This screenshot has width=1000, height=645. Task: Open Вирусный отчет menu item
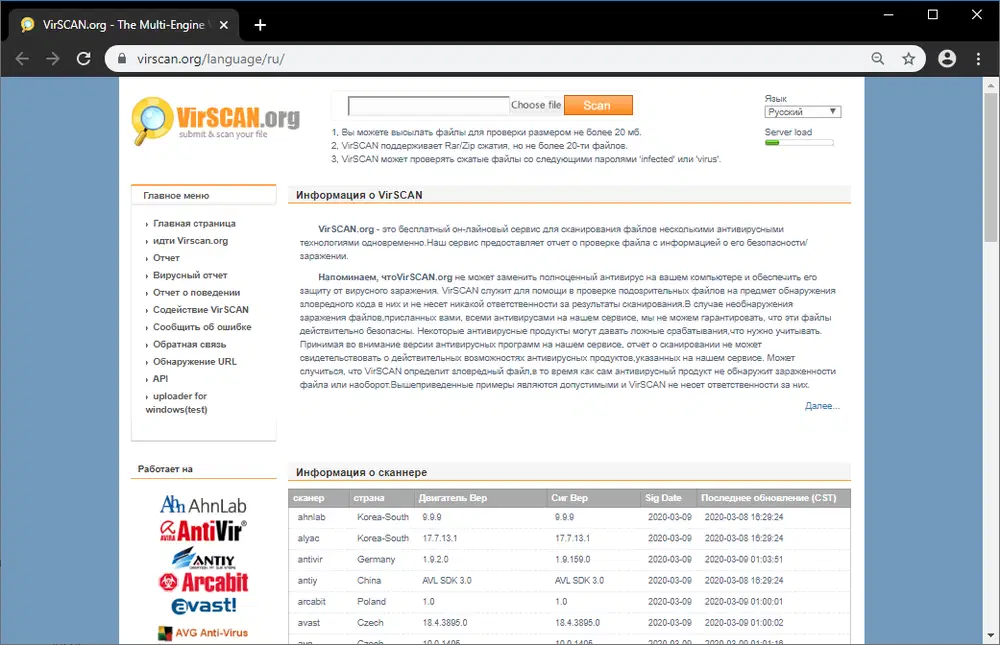pyautogui.click(x=190, y=275)
